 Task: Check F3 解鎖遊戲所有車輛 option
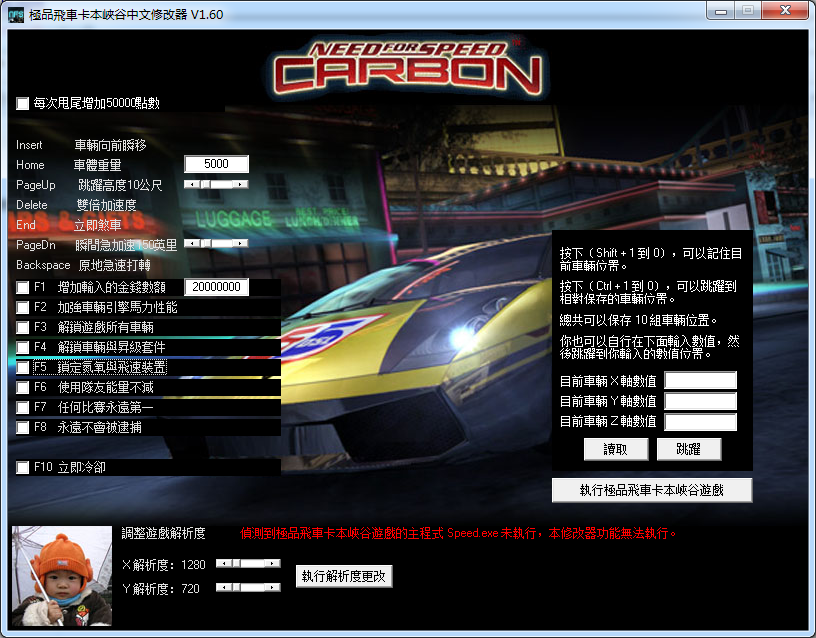pos(22,327)
